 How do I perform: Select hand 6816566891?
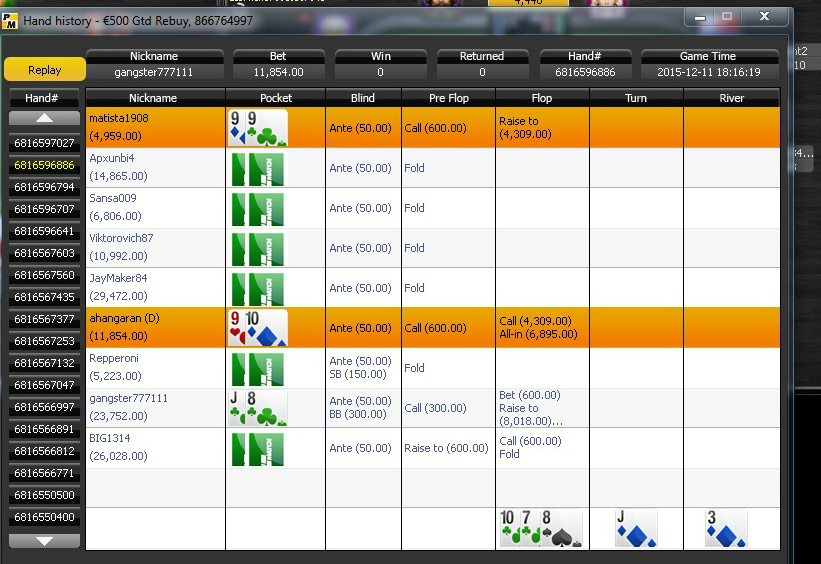pyautogui.click(x=45, y=429)
